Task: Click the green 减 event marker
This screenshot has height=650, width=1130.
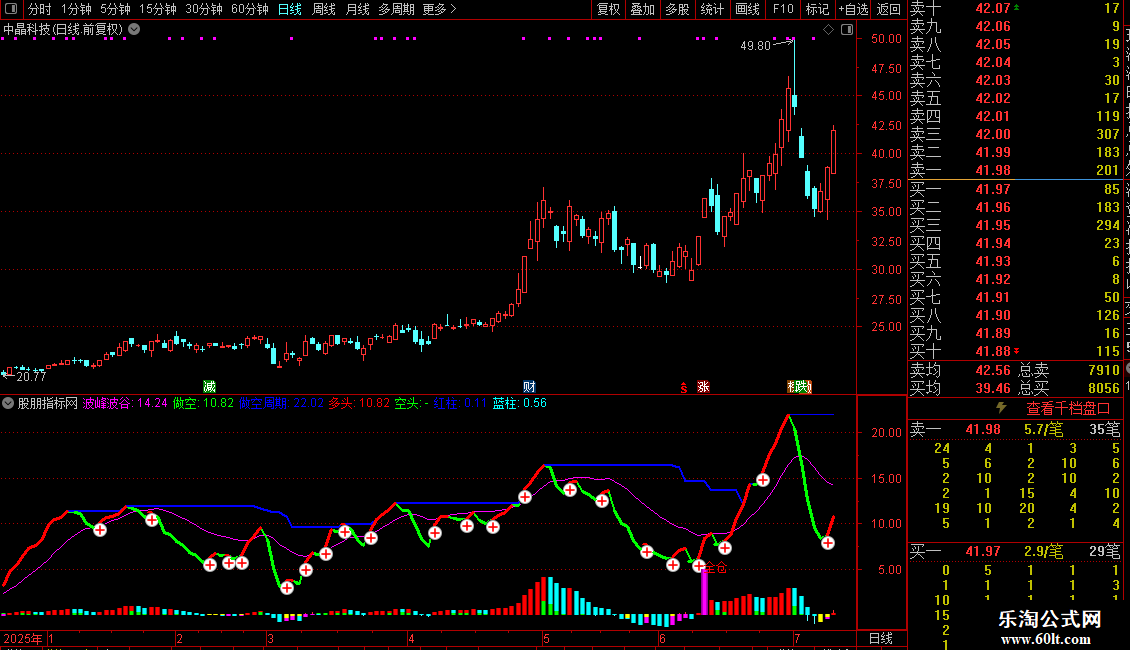Action: [209, 387]
